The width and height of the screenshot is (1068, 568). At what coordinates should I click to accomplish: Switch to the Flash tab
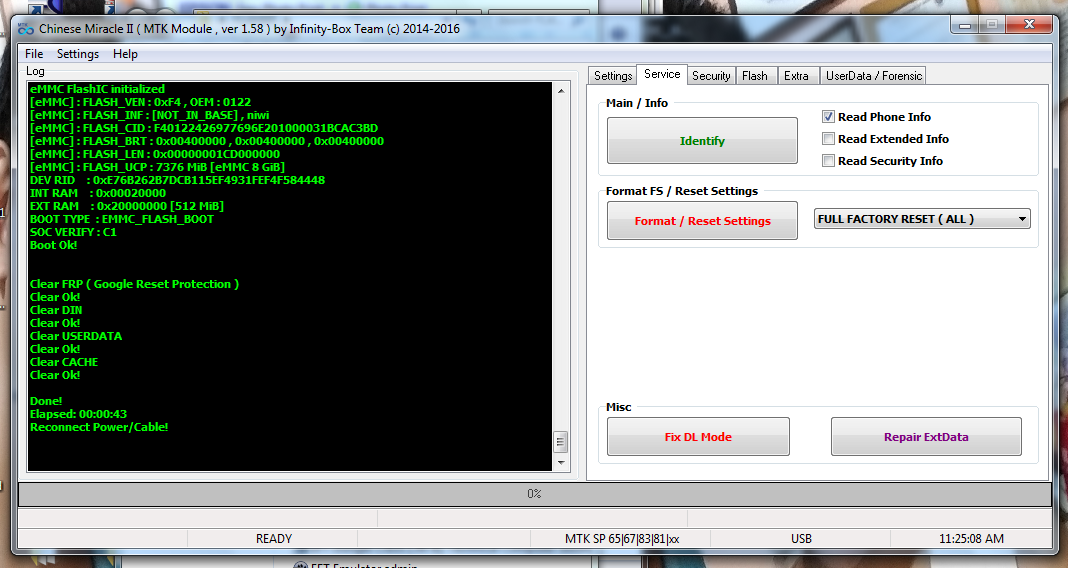pos(755,76)
